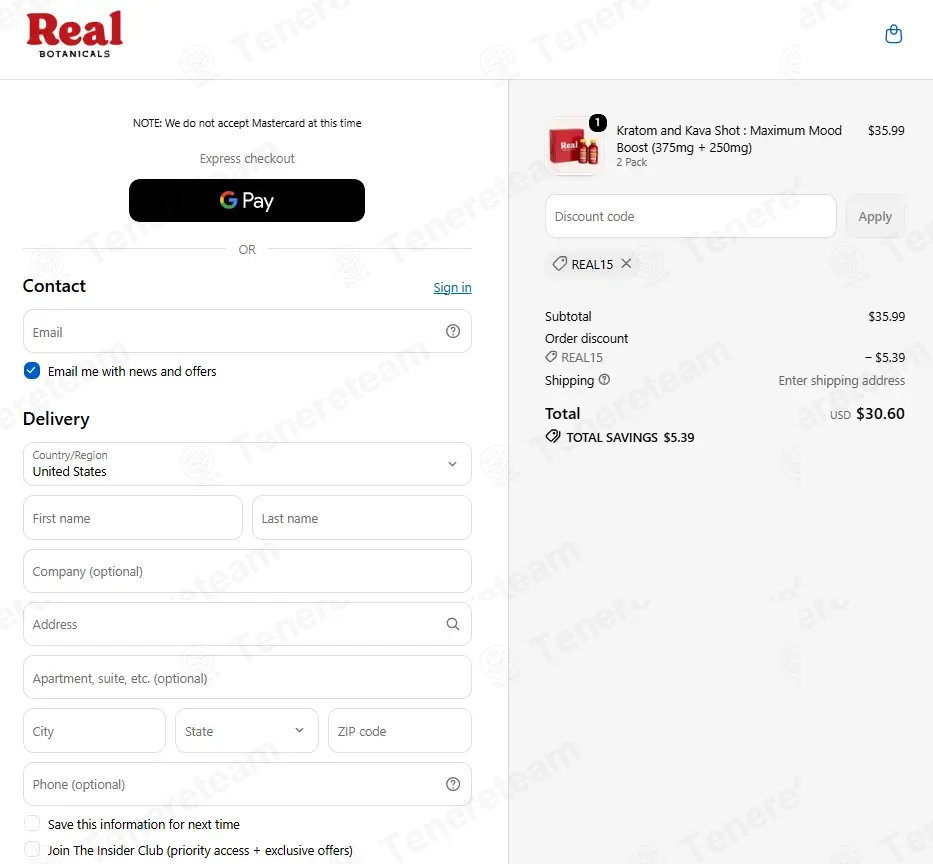Click the product quantity badge

click(597, 123)
